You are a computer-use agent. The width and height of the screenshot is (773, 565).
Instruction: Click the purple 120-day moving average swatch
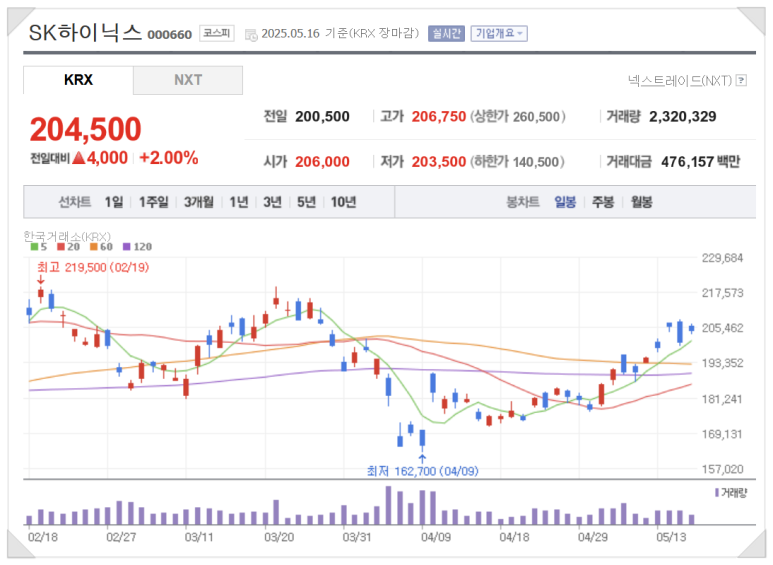(127, 247)
